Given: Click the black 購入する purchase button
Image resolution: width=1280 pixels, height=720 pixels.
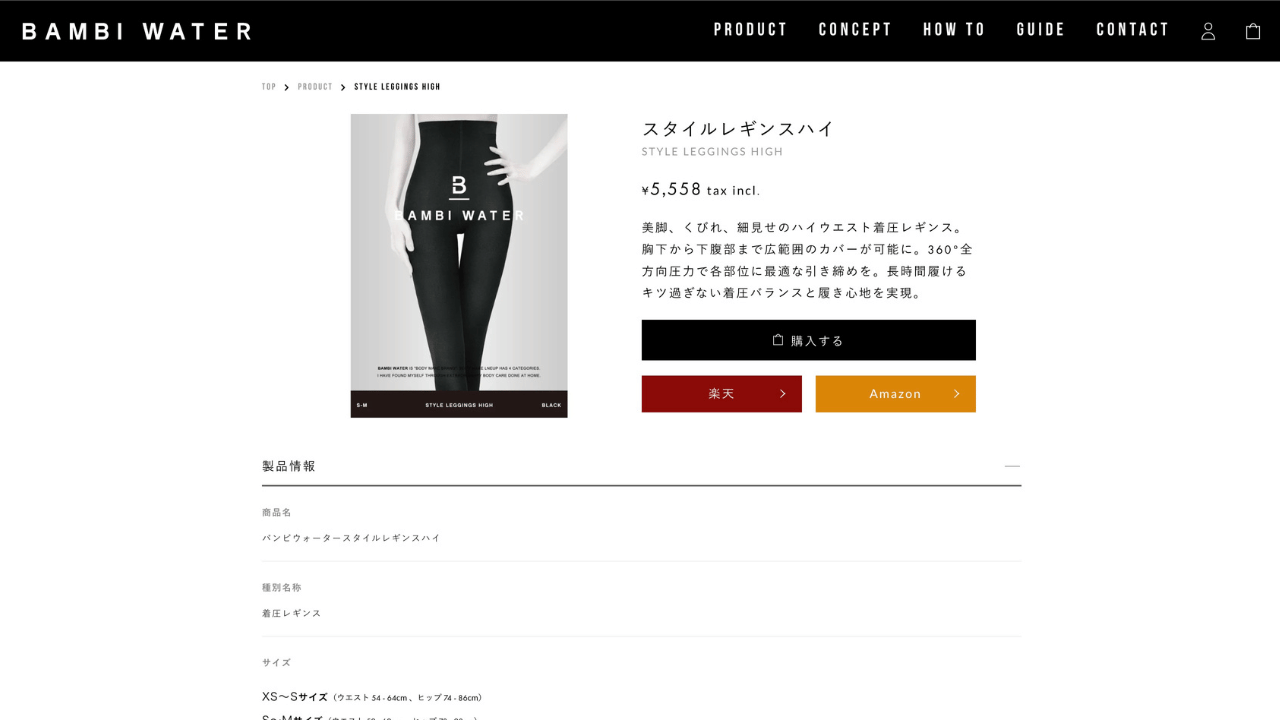Looking at the screenshot, I should [809, 340].
